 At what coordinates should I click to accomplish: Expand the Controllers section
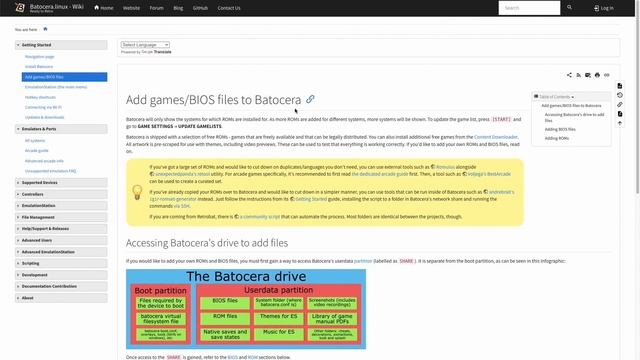(x=61, y=194)
